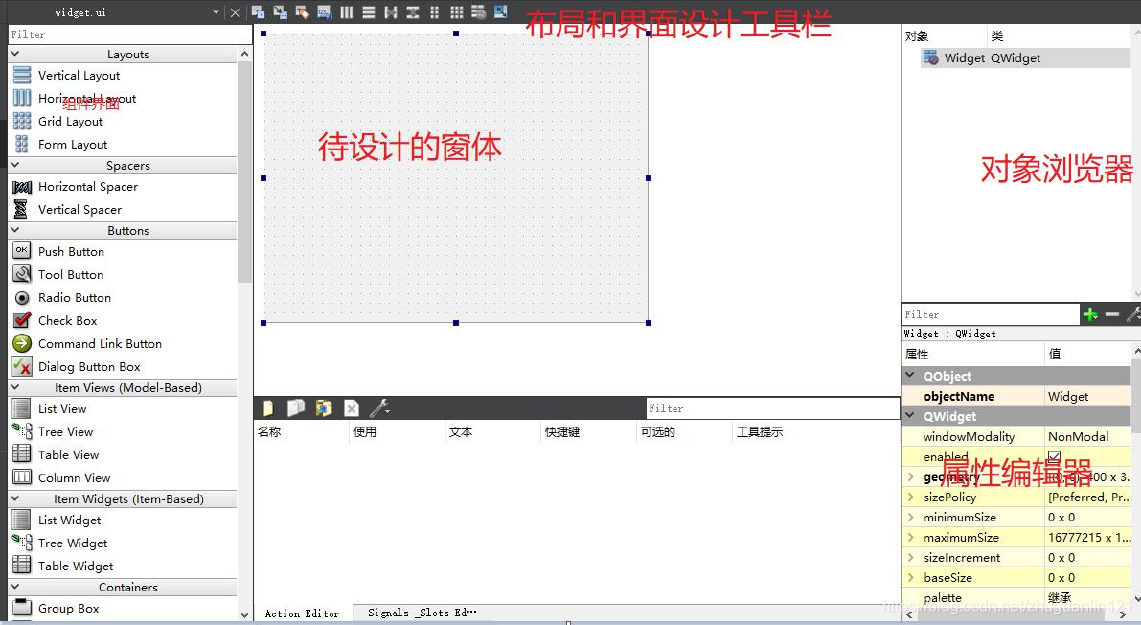The height and width of the screenshot is (625, 1141).
Task: Click the Lay Out Horizontally toolbar icon
Action: (347, 13)
